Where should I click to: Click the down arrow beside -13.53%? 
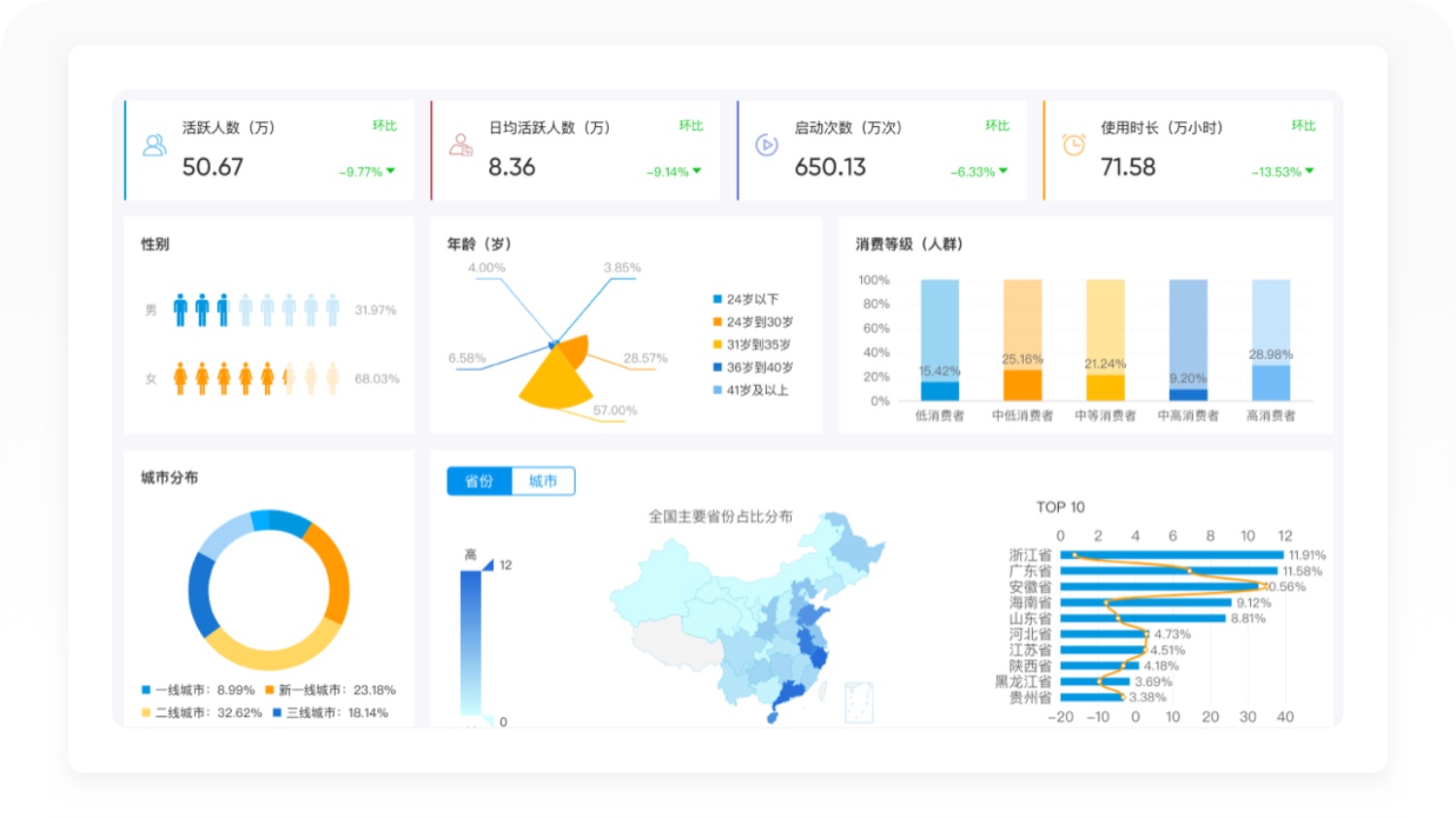pos(1309,171)
